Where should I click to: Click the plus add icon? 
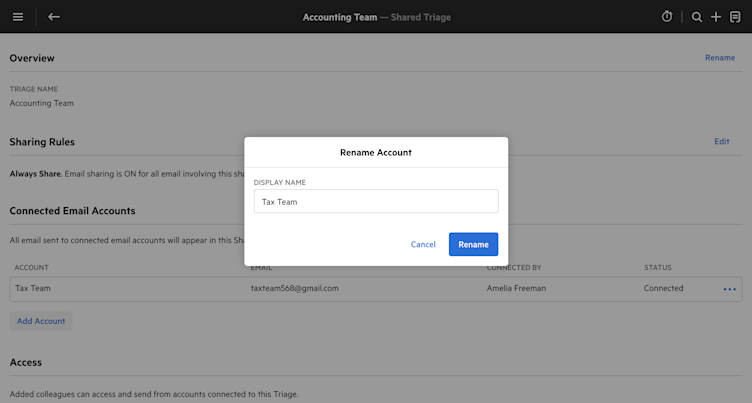[716, 17]
